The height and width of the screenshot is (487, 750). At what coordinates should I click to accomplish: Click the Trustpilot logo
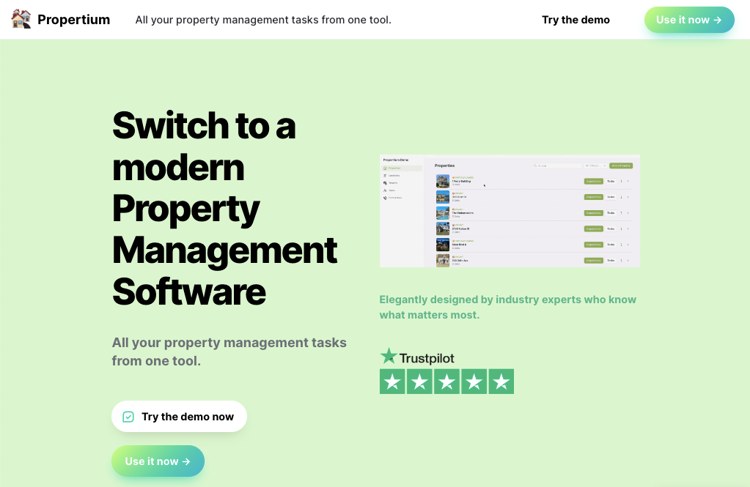point(417,357)
